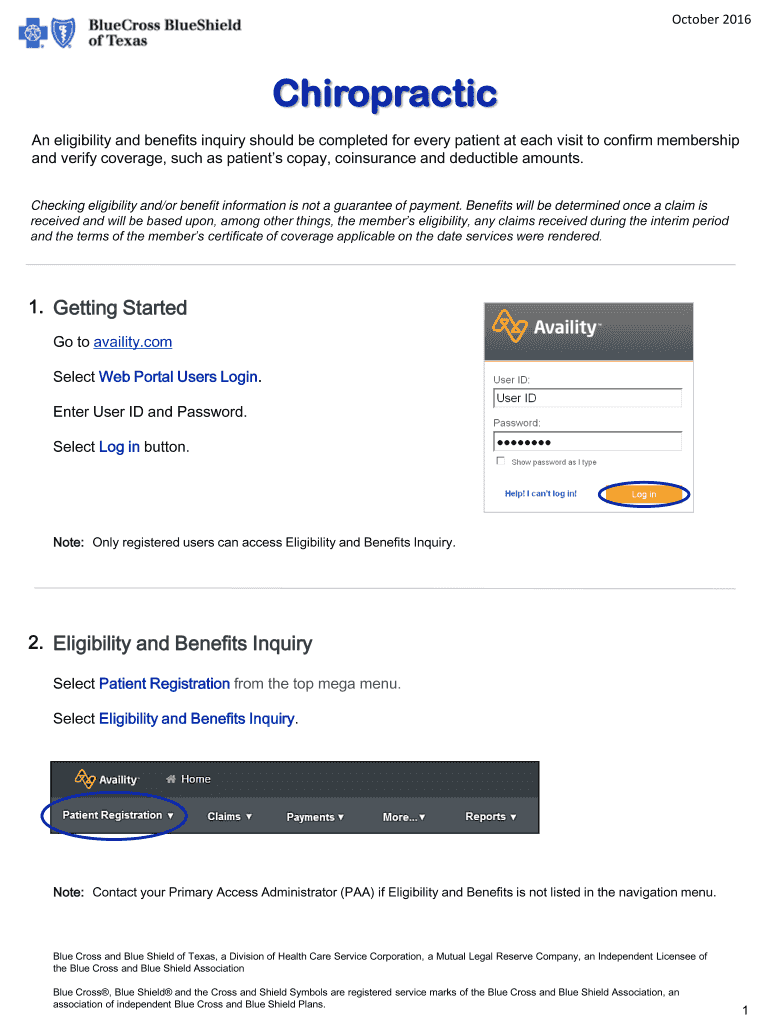
Task: Open the Reports menu
Action: pos(490,817)
